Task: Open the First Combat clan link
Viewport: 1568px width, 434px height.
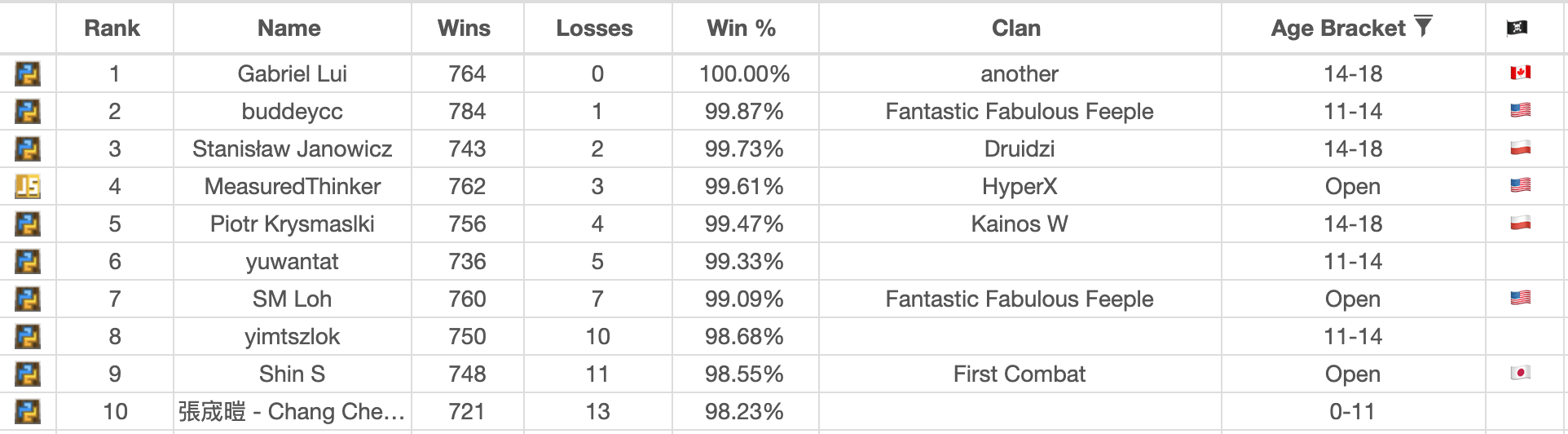Action: click(x=1020, y=374)
